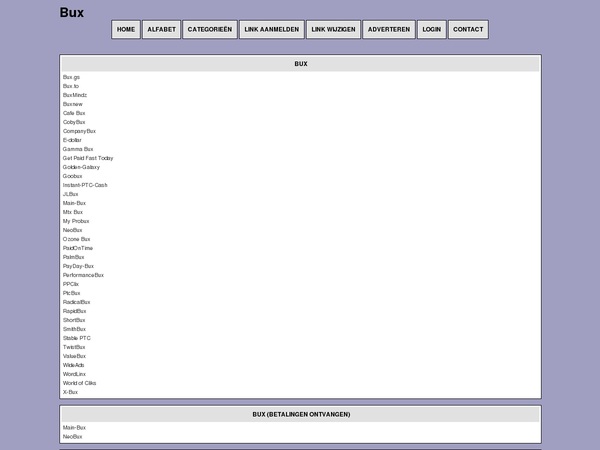
Task: Go to the HOME page
Action: point(126,29)
